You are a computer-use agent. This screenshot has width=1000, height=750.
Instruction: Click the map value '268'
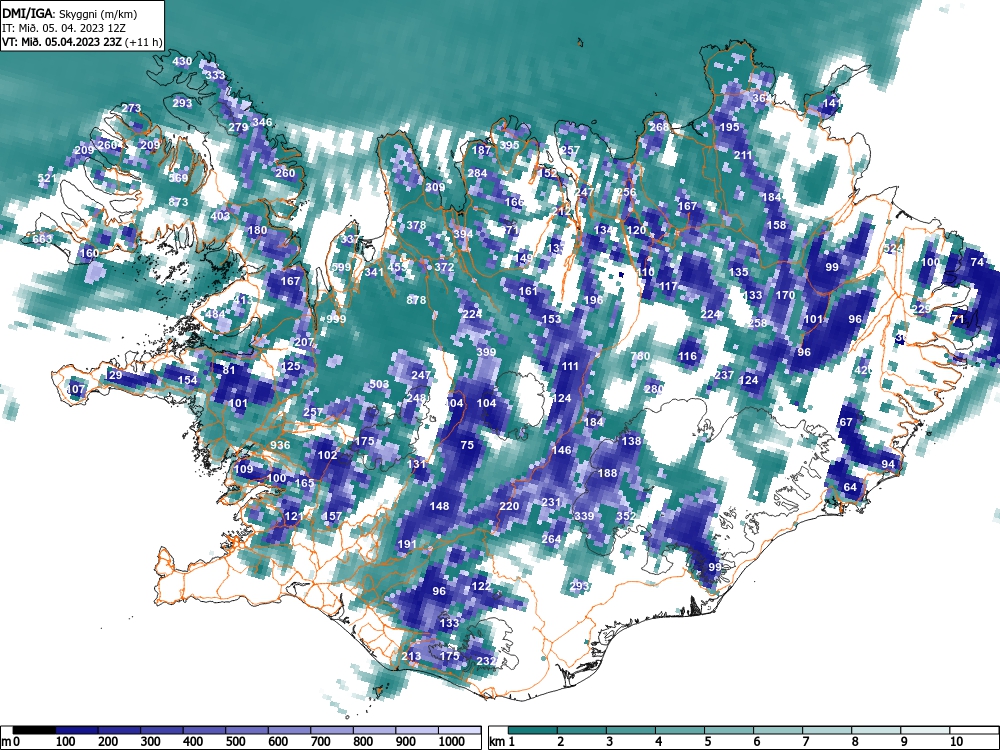tap(659, 127)
